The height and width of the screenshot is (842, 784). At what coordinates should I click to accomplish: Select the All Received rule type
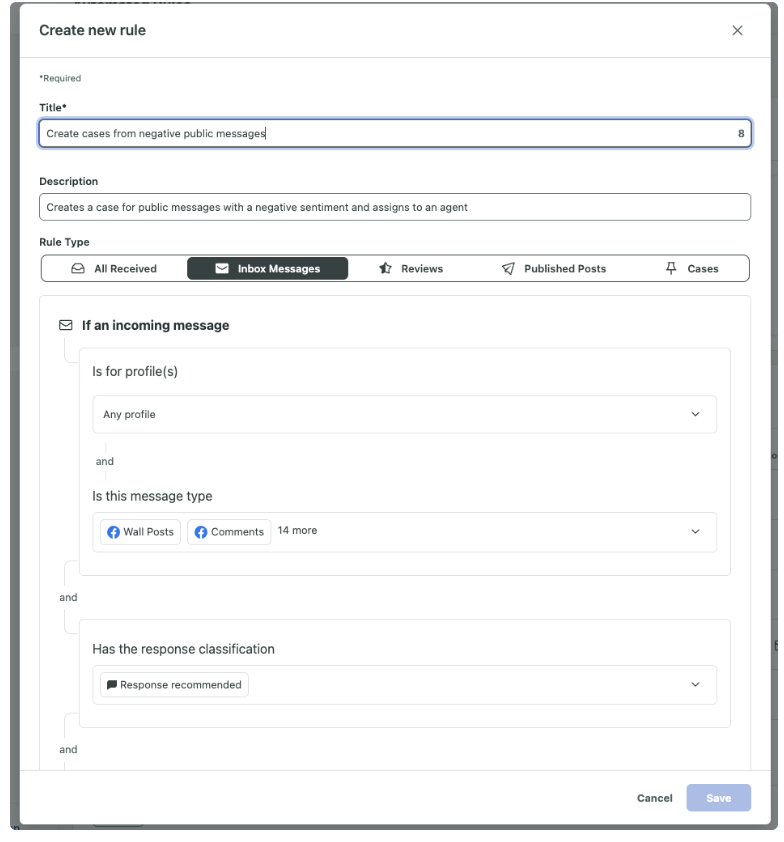114,268
